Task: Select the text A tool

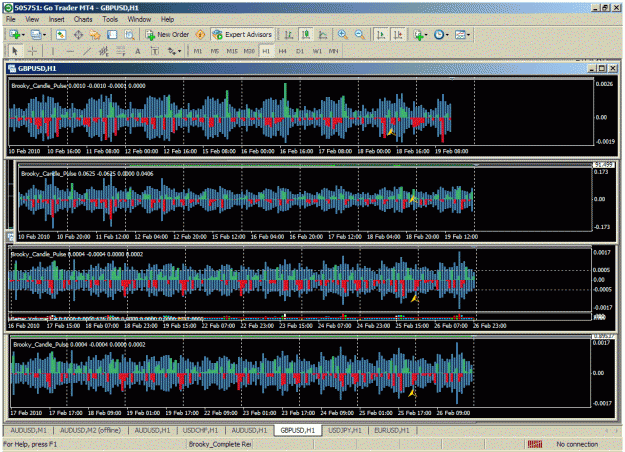Action: 138,51
